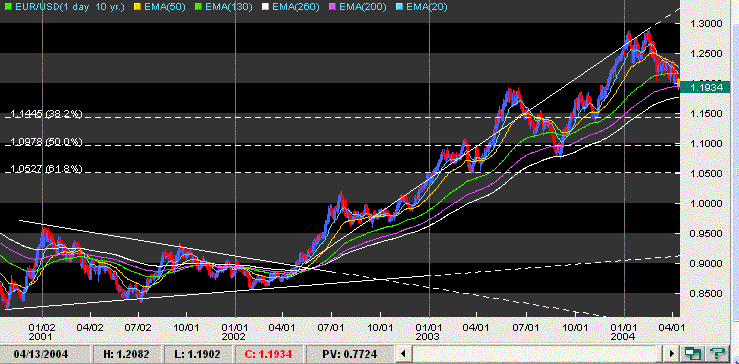Click the green EUR/USD legend square
Image resolution: width=739 pixels, height=364 pixels.
coord(7,7)
